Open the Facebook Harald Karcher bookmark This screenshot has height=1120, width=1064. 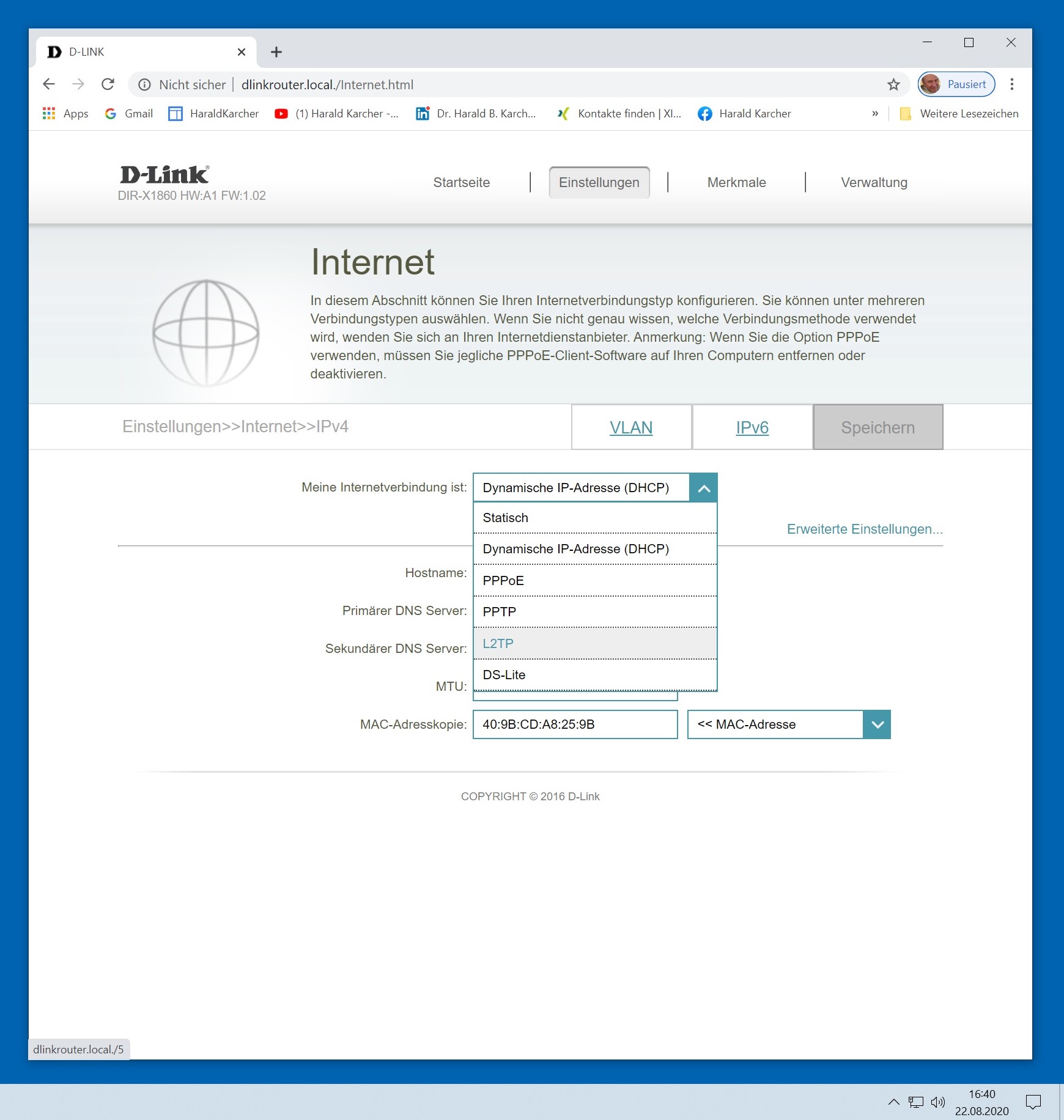(744, 114)
